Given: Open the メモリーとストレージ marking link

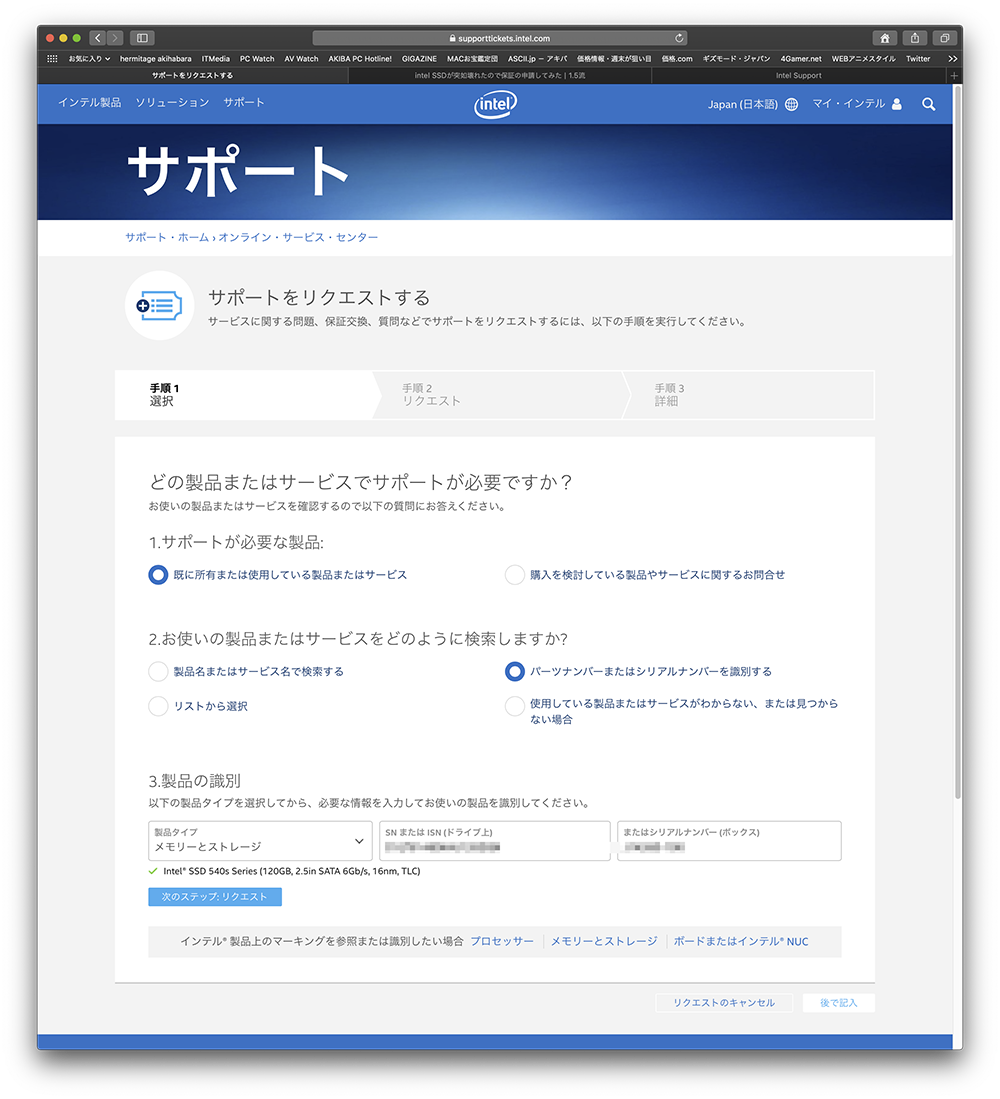Looking at the screenshot, I should (604, 941).
